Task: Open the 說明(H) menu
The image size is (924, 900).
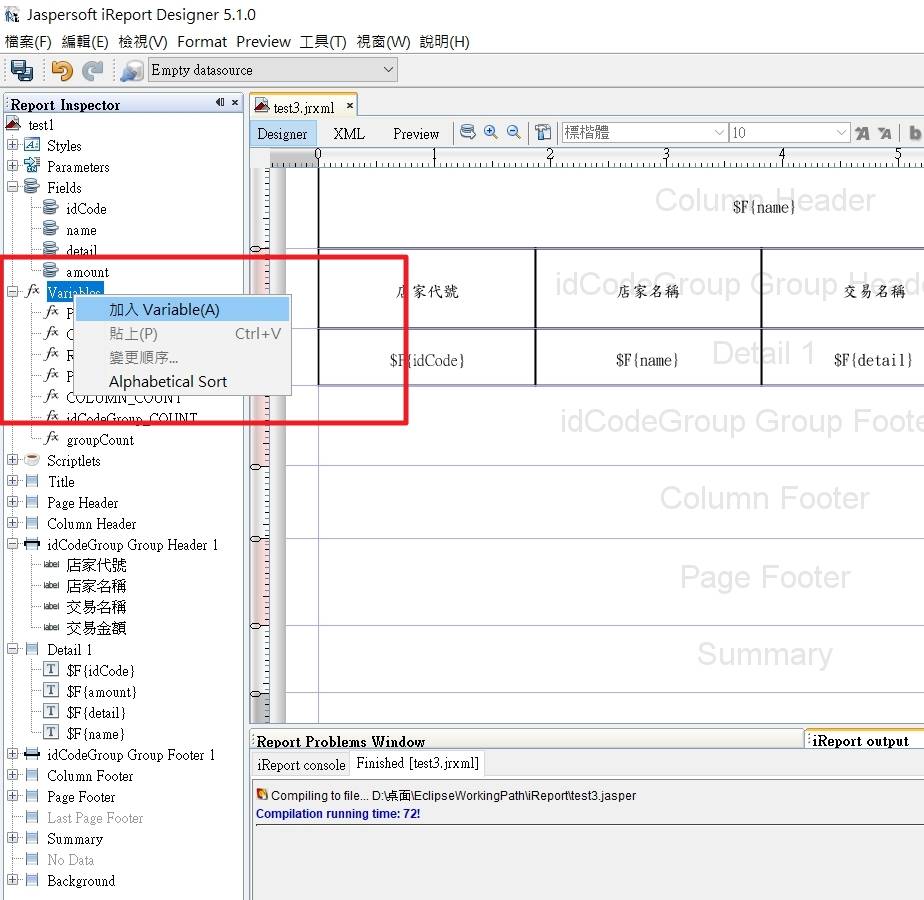Action: (444, 42)
